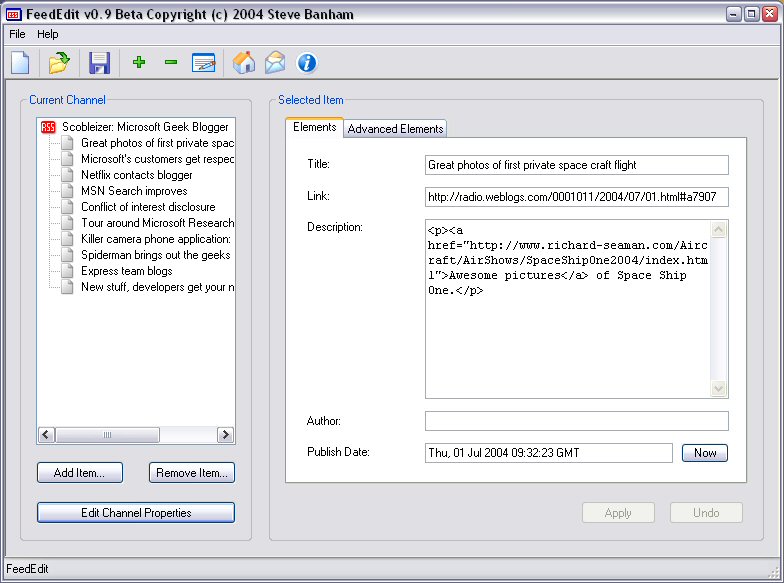
Task: Click into the Publish Date field
Action: (548, 452)
